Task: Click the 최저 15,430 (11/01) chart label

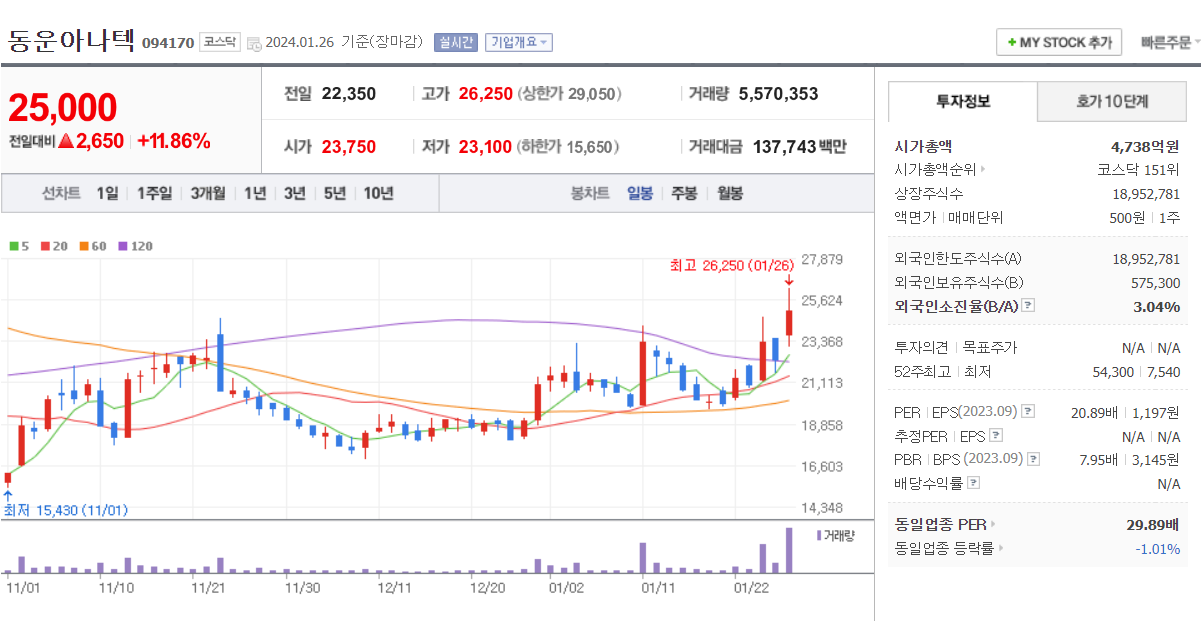Action: pyautogui.click(x=65, y=510)
